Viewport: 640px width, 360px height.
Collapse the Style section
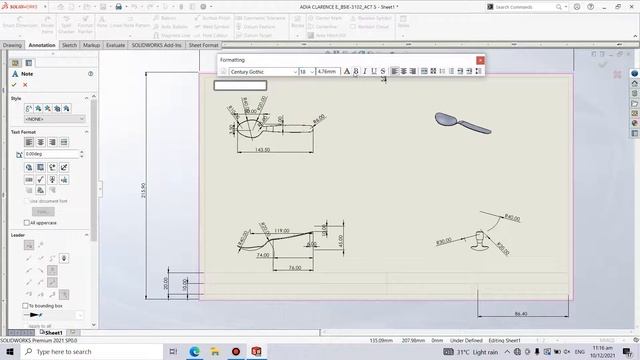point(87,98)
